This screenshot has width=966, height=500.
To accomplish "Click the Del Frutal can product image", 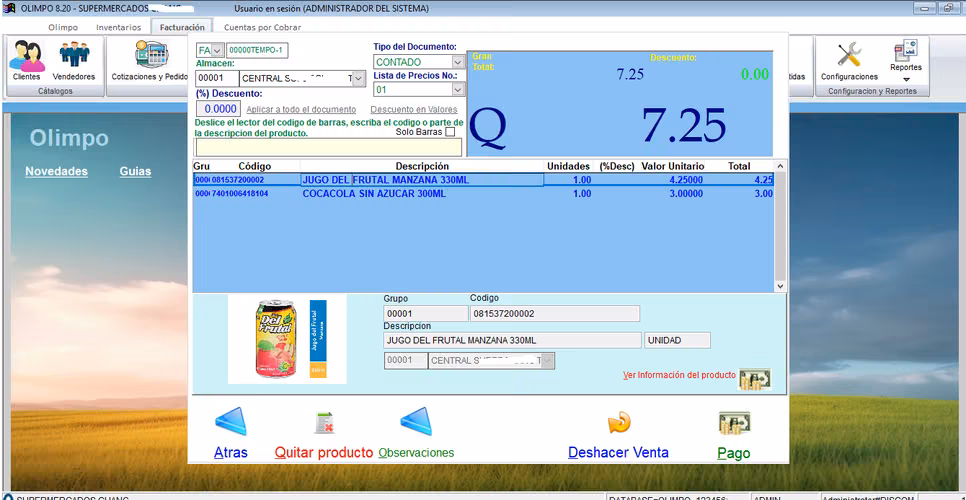I will tap(274, 339).
